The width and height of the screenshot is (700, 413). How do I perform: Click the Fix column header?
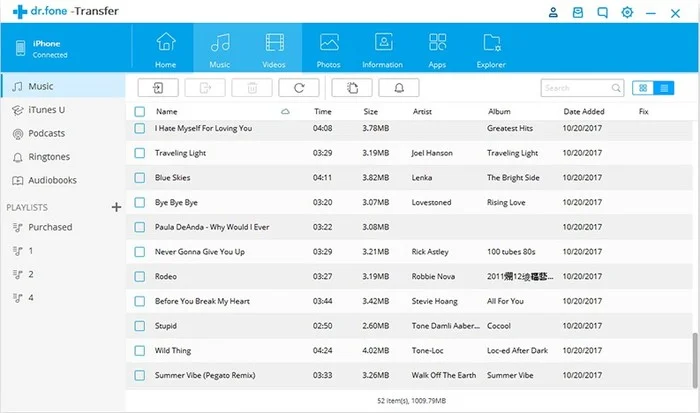[x=643, y=112]
